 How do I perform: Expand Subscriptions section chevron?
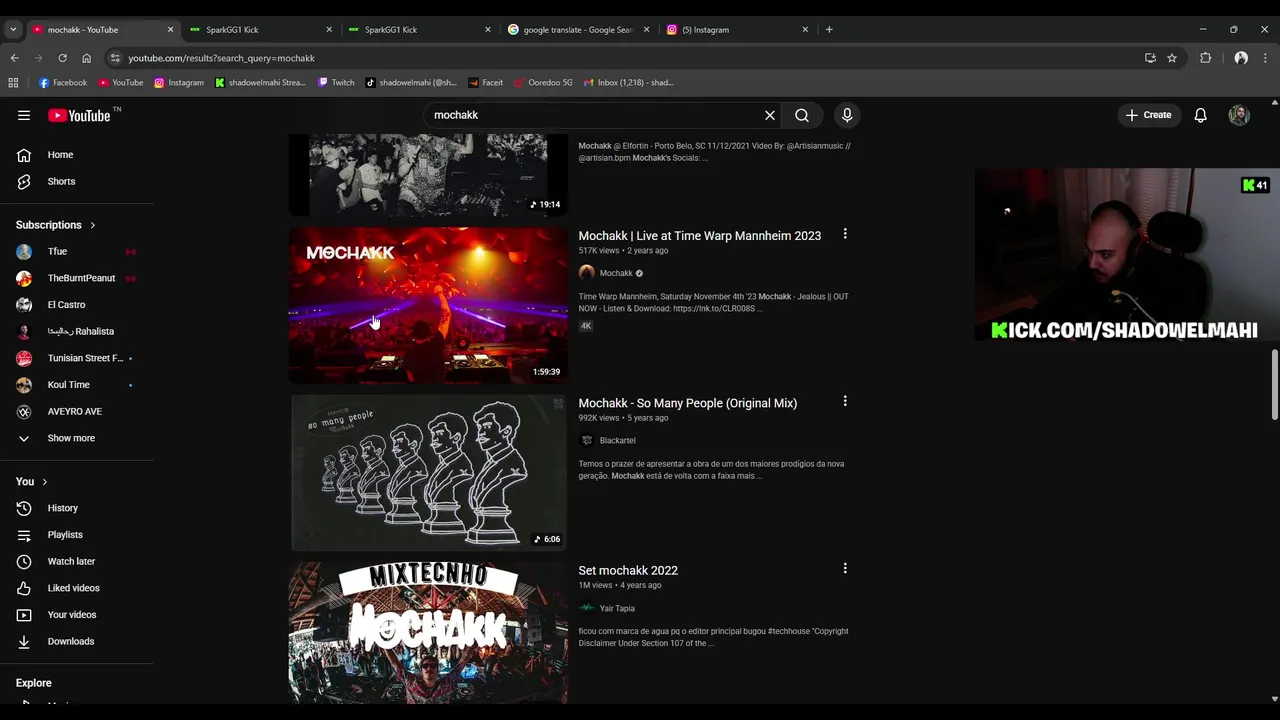click(93, 225)
